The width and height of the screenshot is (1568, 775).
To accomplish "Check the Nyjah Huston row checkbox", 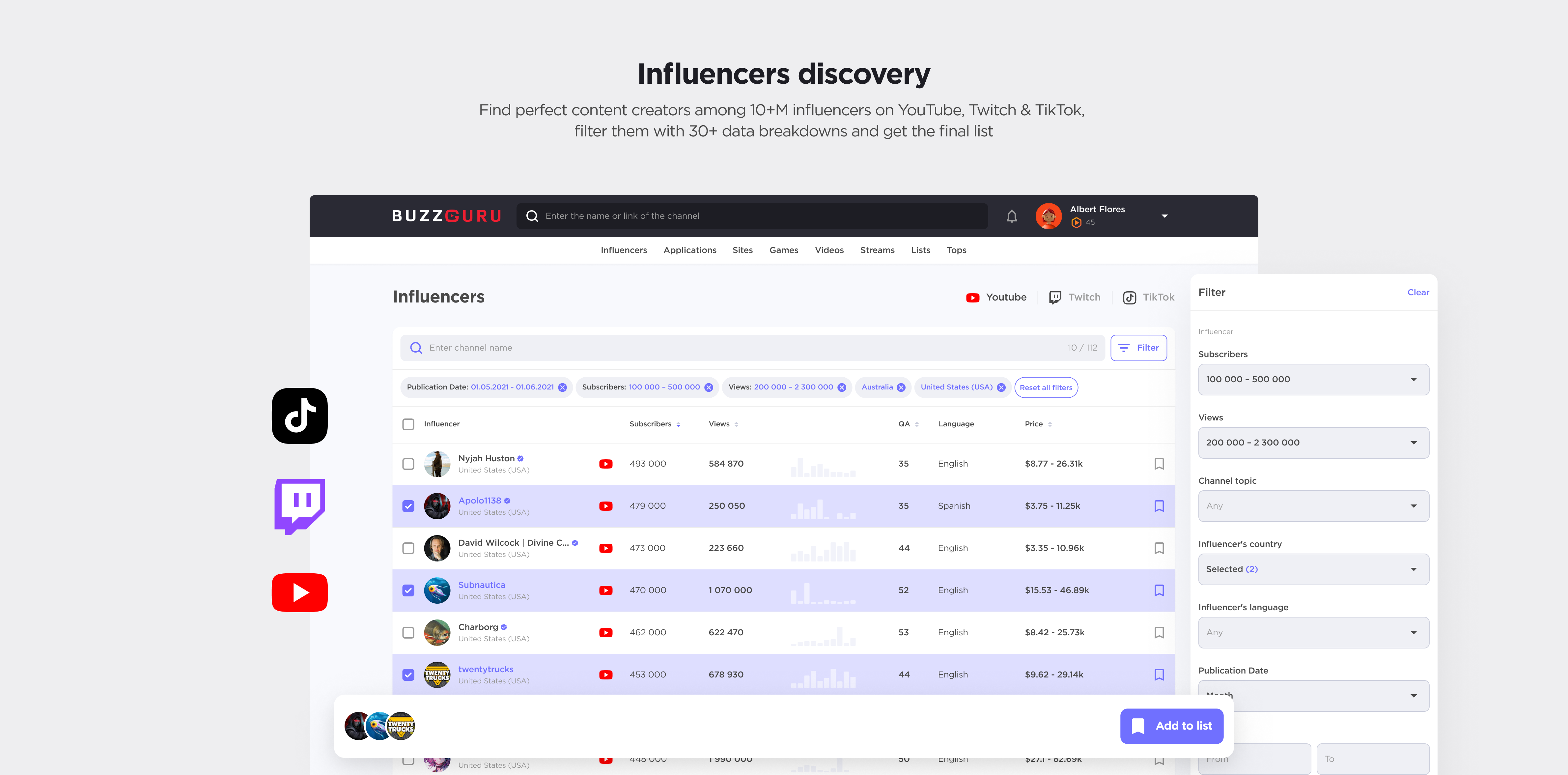I will click(408, 464).
